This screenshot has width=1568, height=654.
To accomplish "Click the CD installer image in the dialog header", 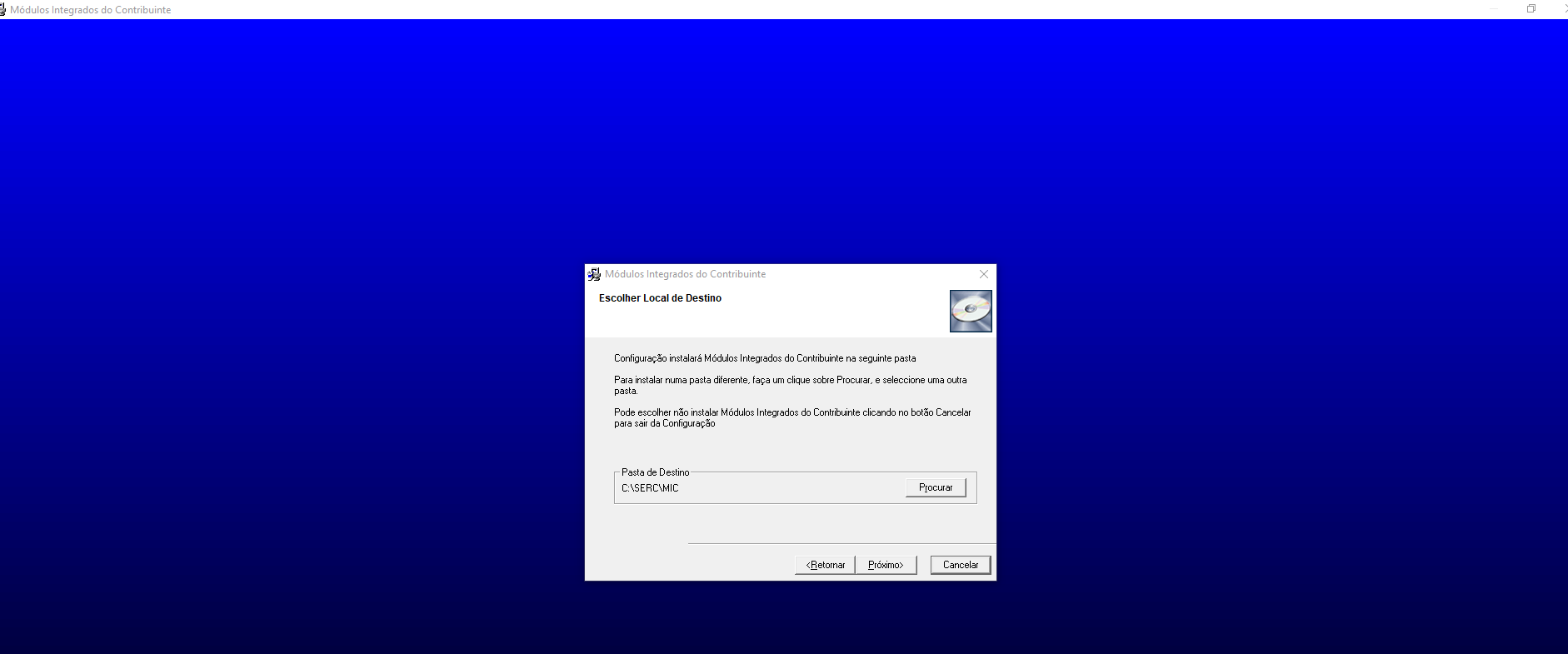I will (x=971, y=311).
